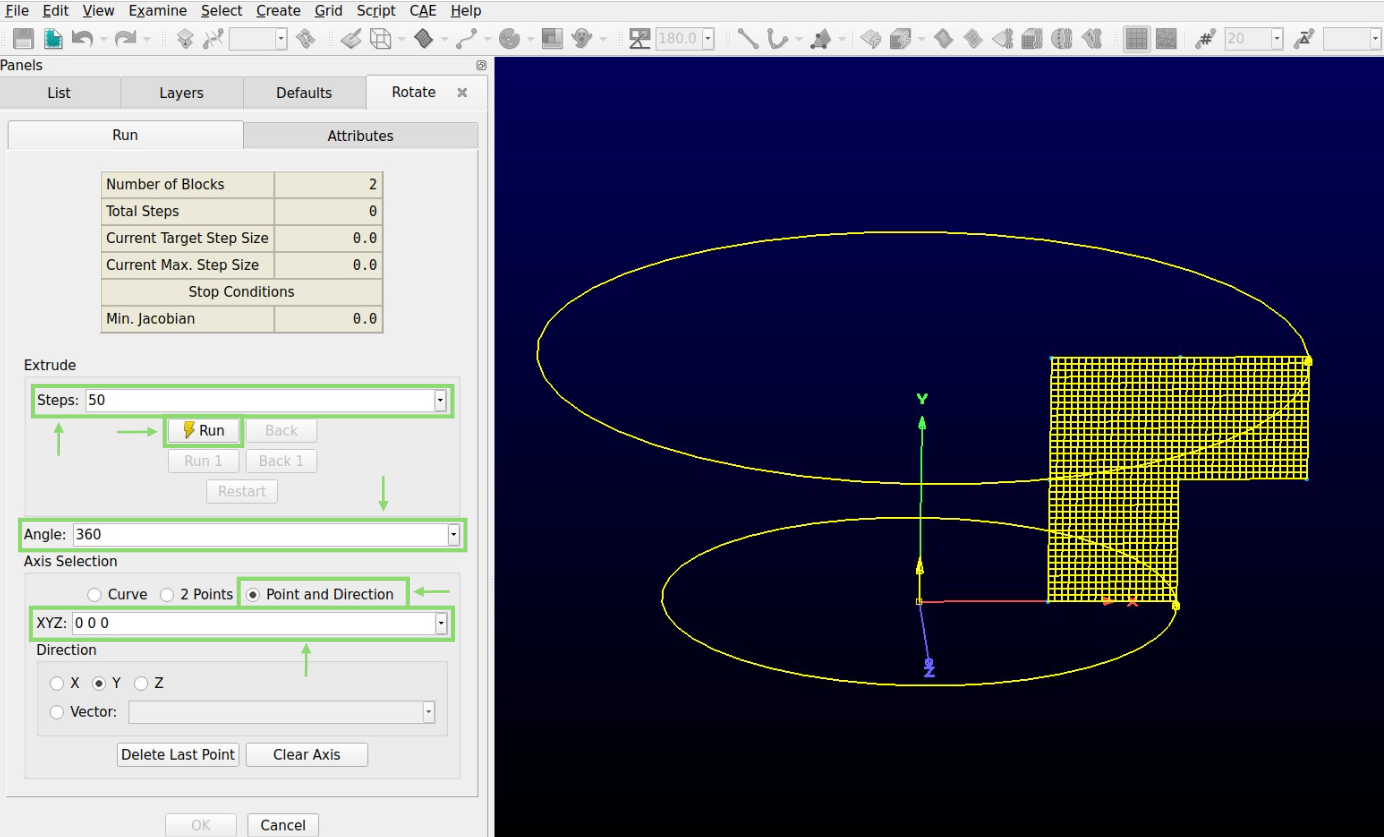Open the Vector field dropdown arrow
Screen dimensions: 1384x837
click(429, 712)
